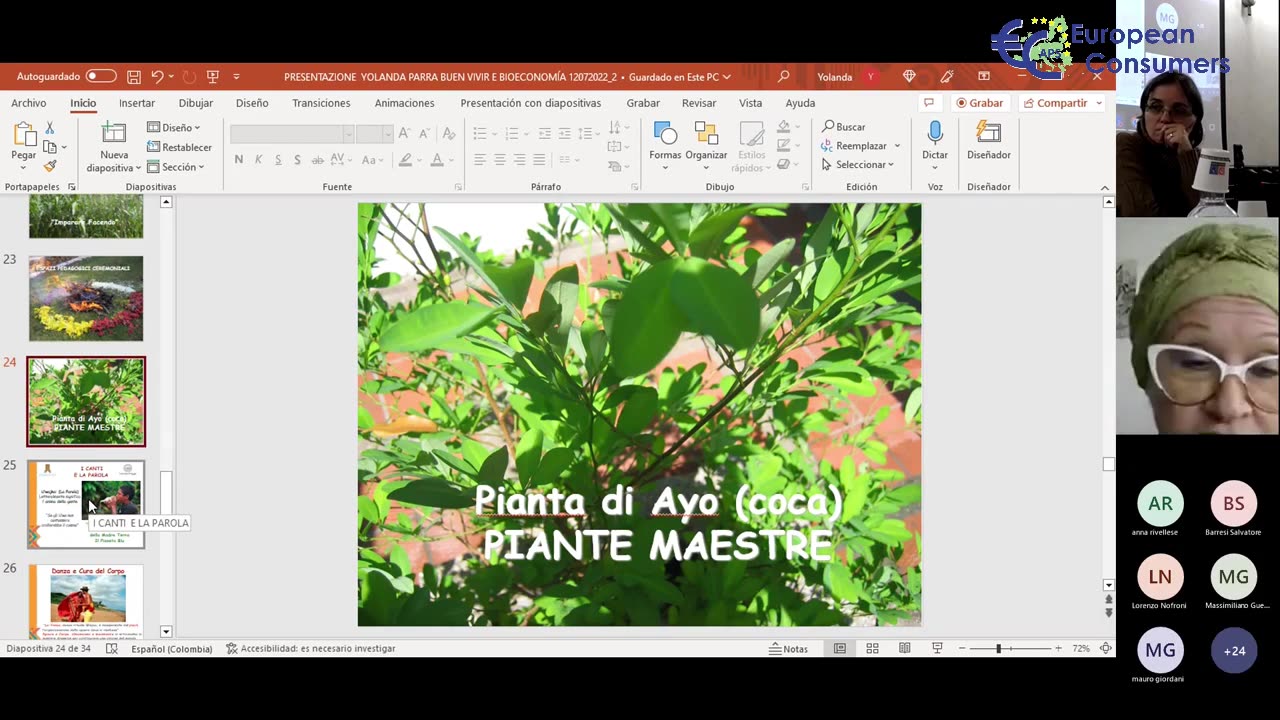Switch to the Diseño ribbon tab

252,103
